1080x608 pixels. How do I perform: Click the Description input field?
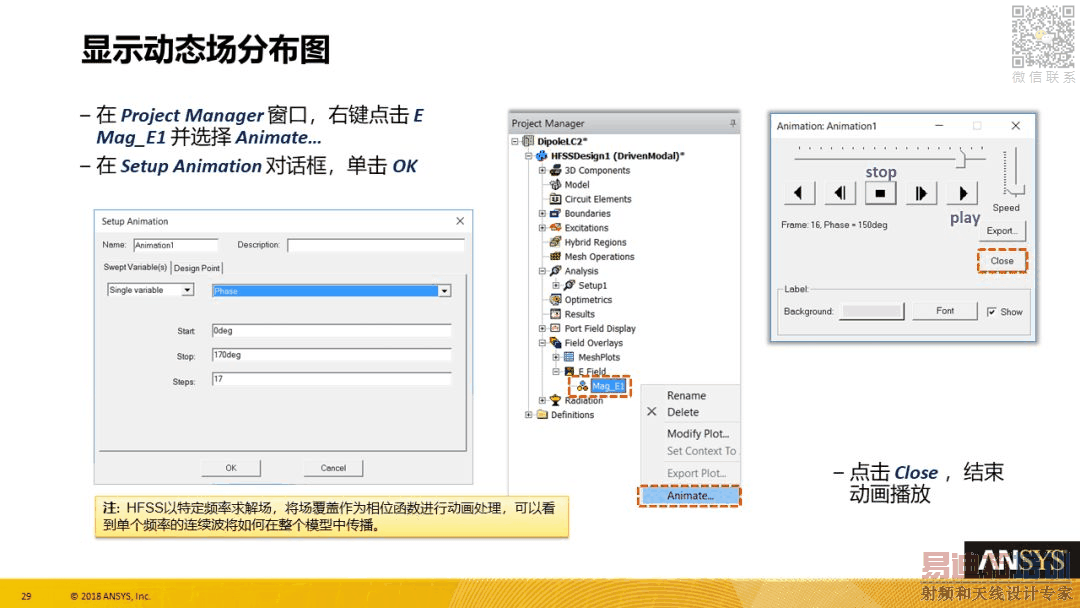(376, 245)
